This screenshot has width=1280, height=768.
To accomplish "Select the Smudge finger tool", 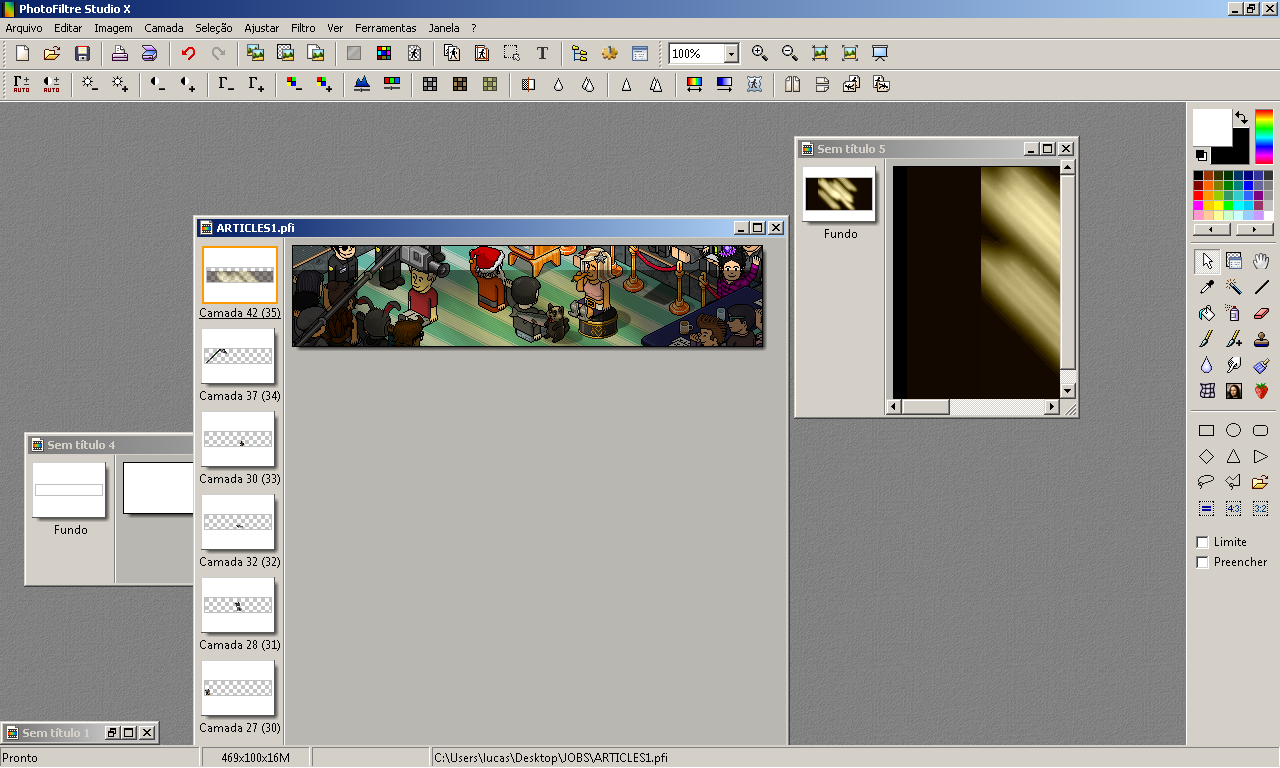I will [1233, 365].
